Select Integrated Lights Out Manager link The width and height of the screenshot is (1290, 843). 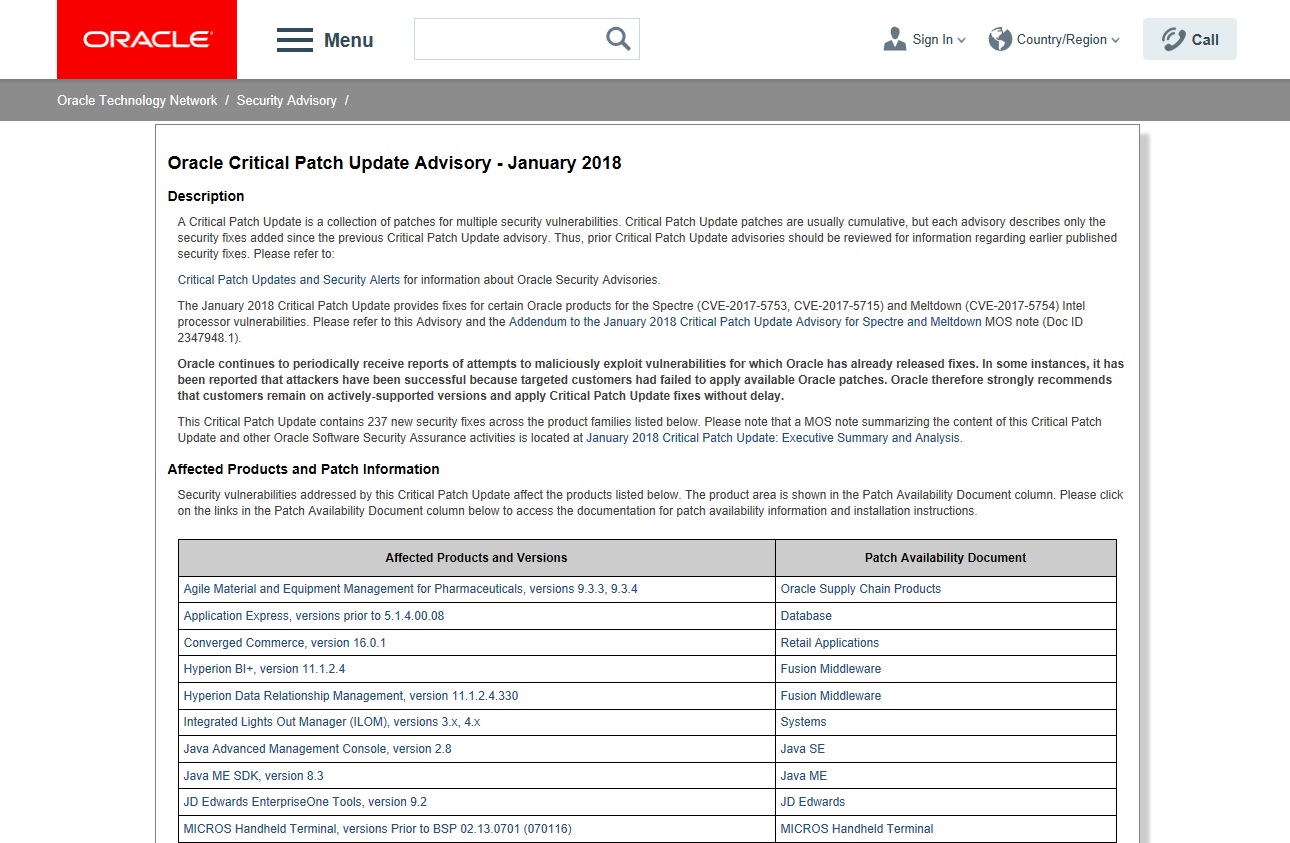coord(338,722)
